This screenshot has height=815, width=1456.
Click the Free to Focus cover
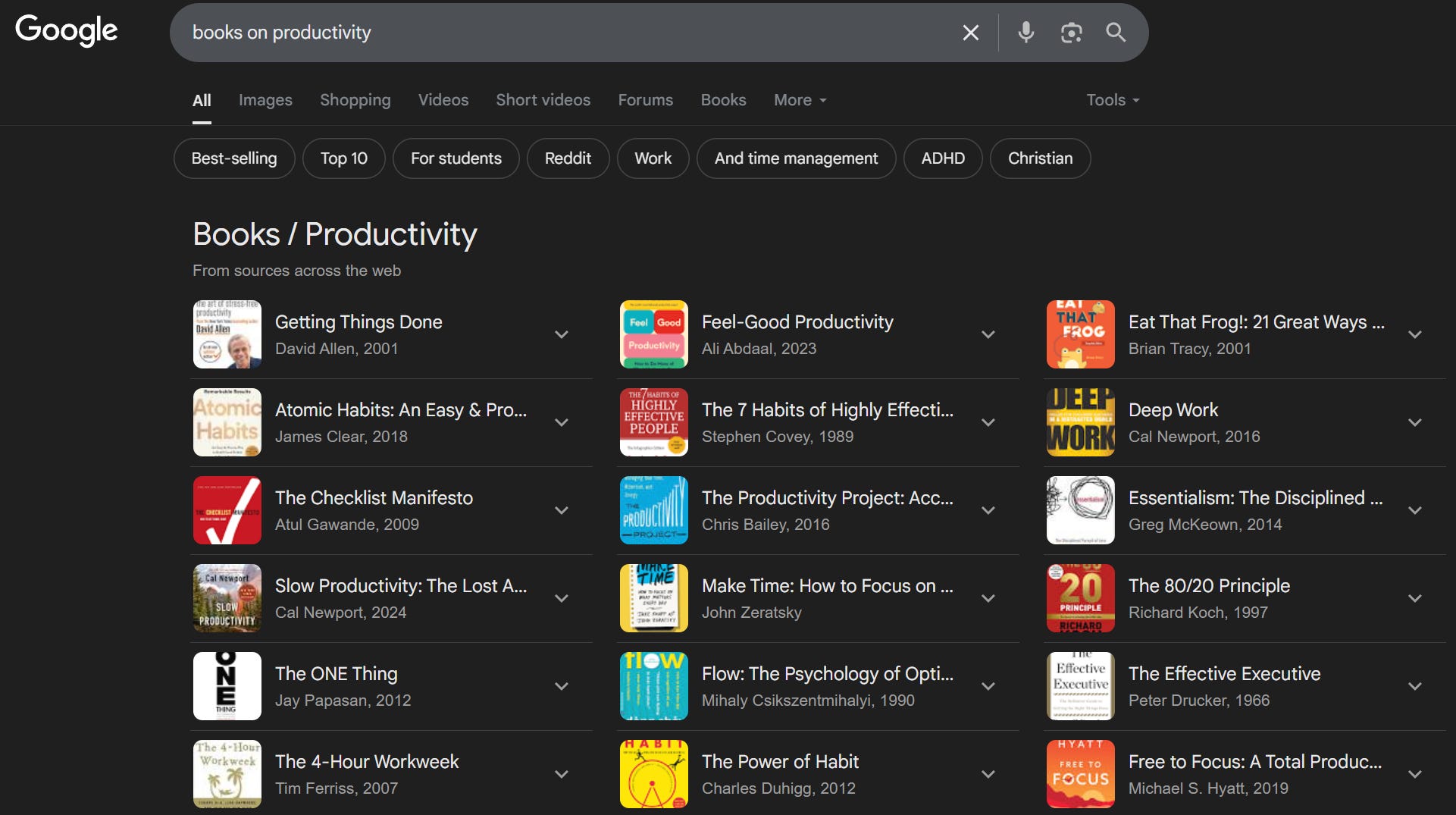[1081, 774]
